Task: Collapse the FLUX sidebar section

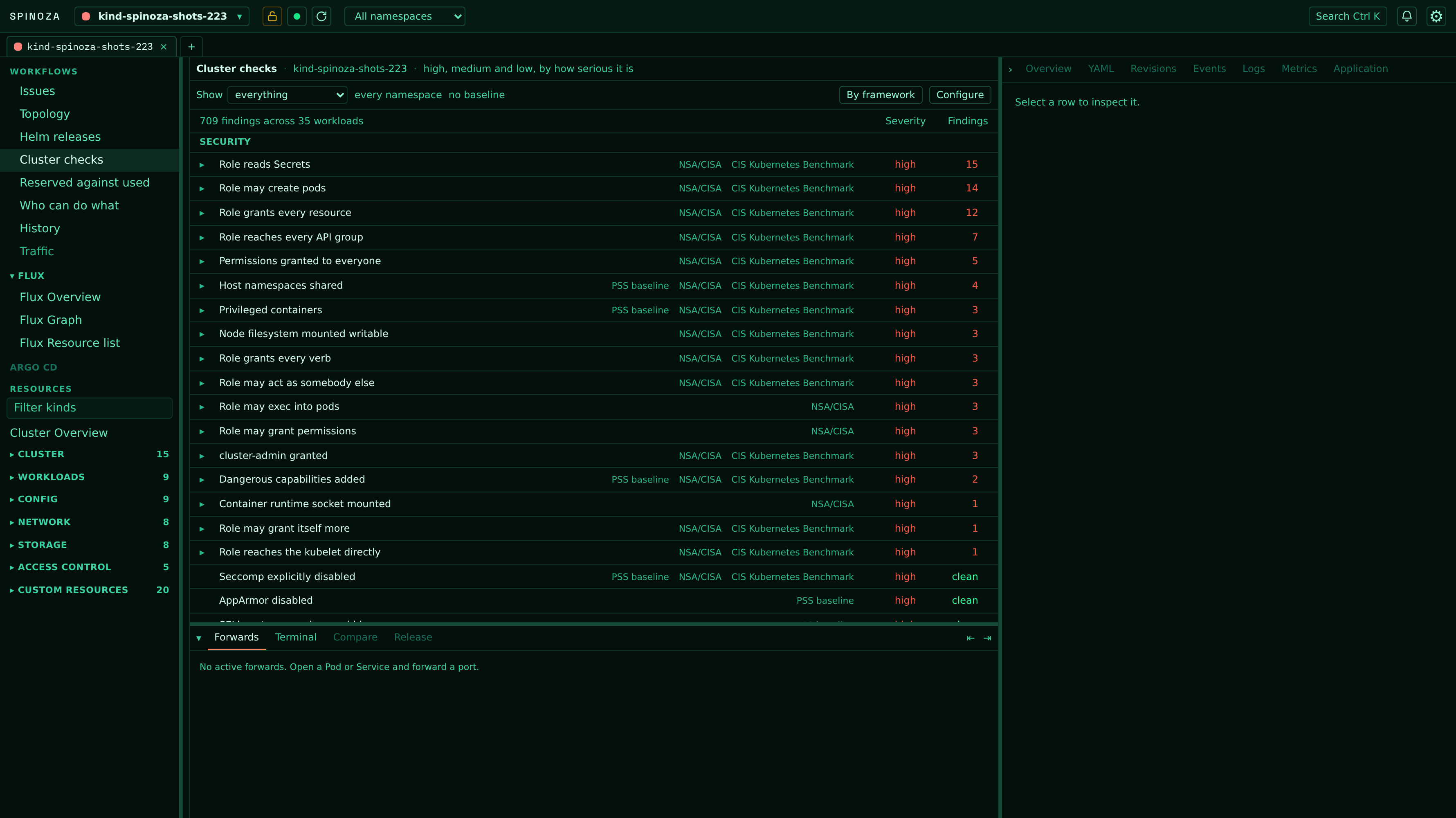Action: [27, 276]
